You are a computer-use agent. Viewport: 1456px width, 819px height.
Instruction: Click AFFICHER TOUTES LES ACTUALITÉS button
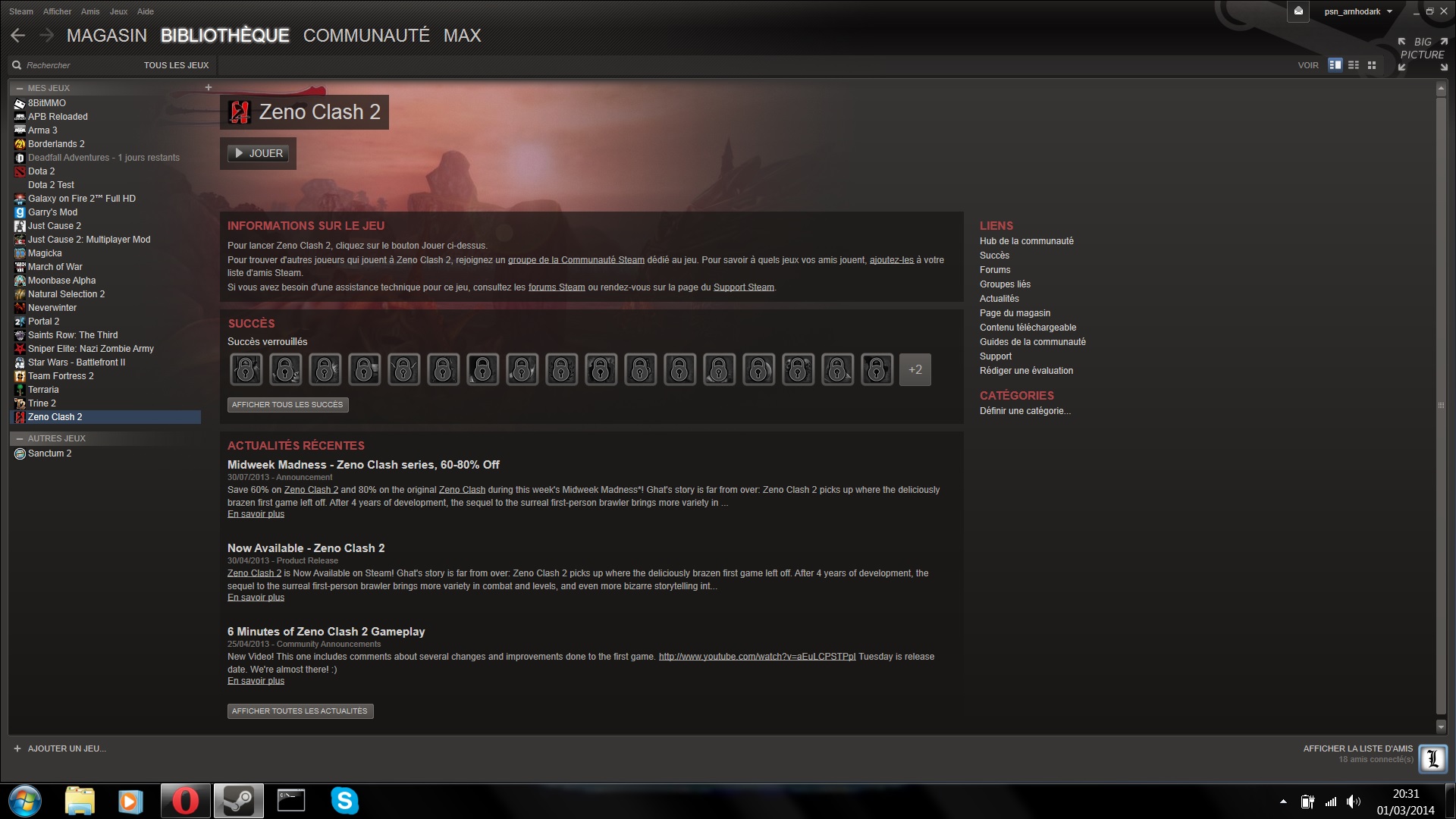coord(300,711)
